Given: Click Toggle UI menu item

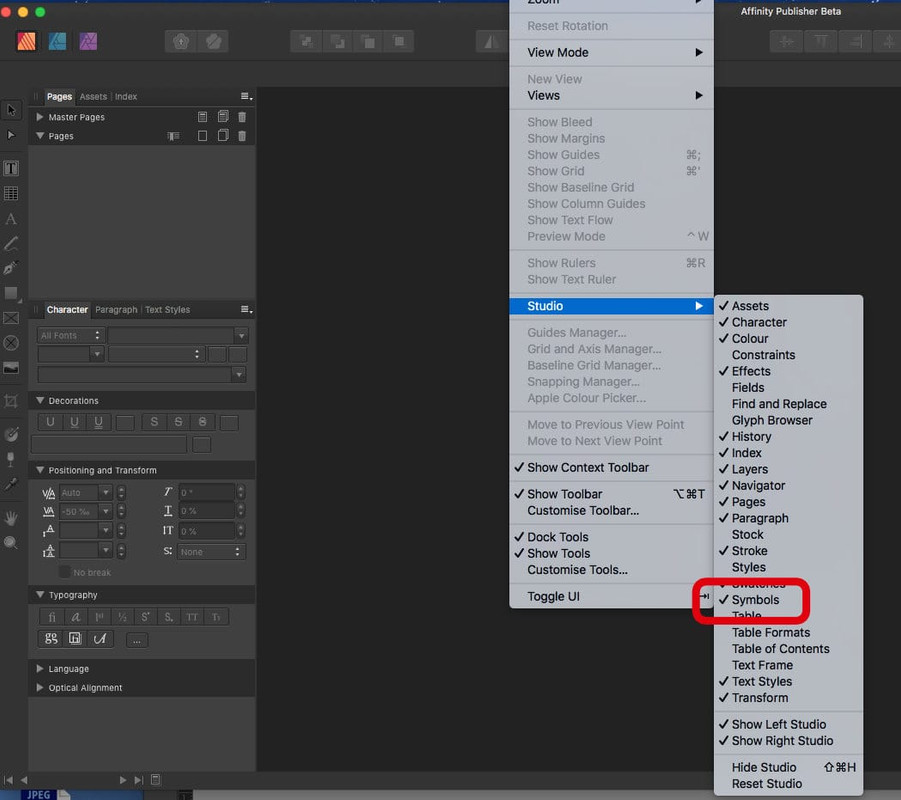Looking at the screenshot, I should coord(611,597).
